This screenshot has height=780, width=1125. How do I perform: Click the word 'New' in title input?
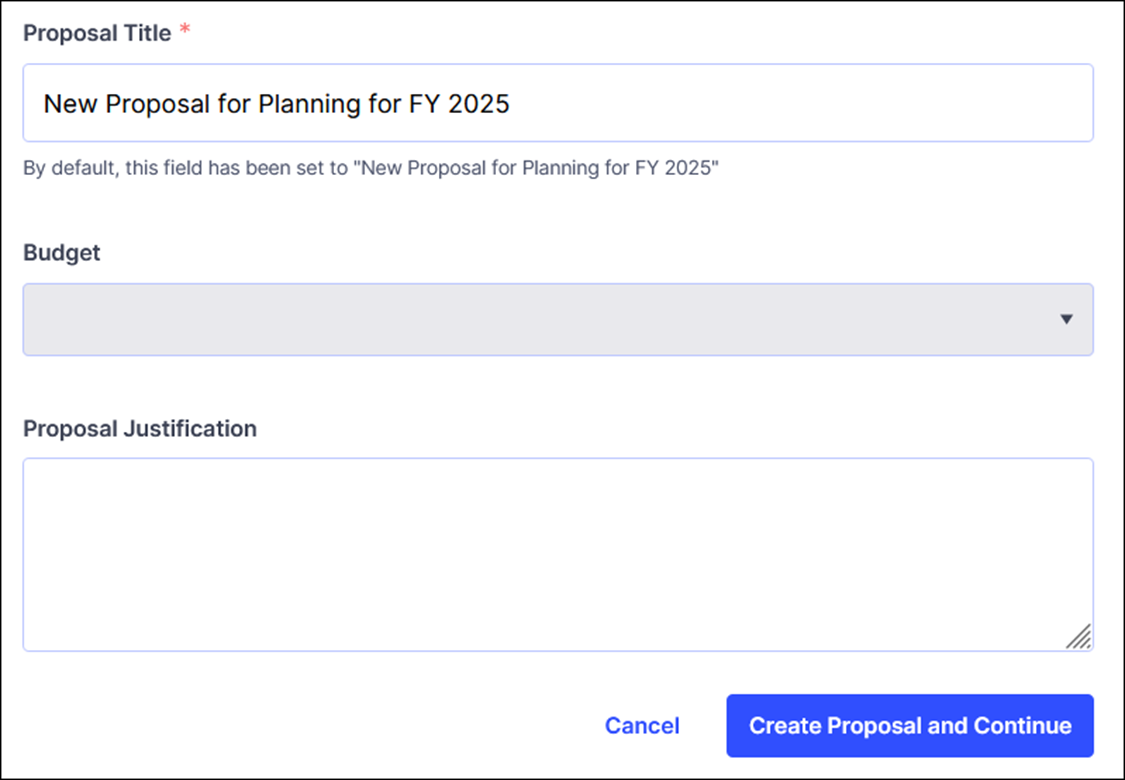tap(68, 103)
